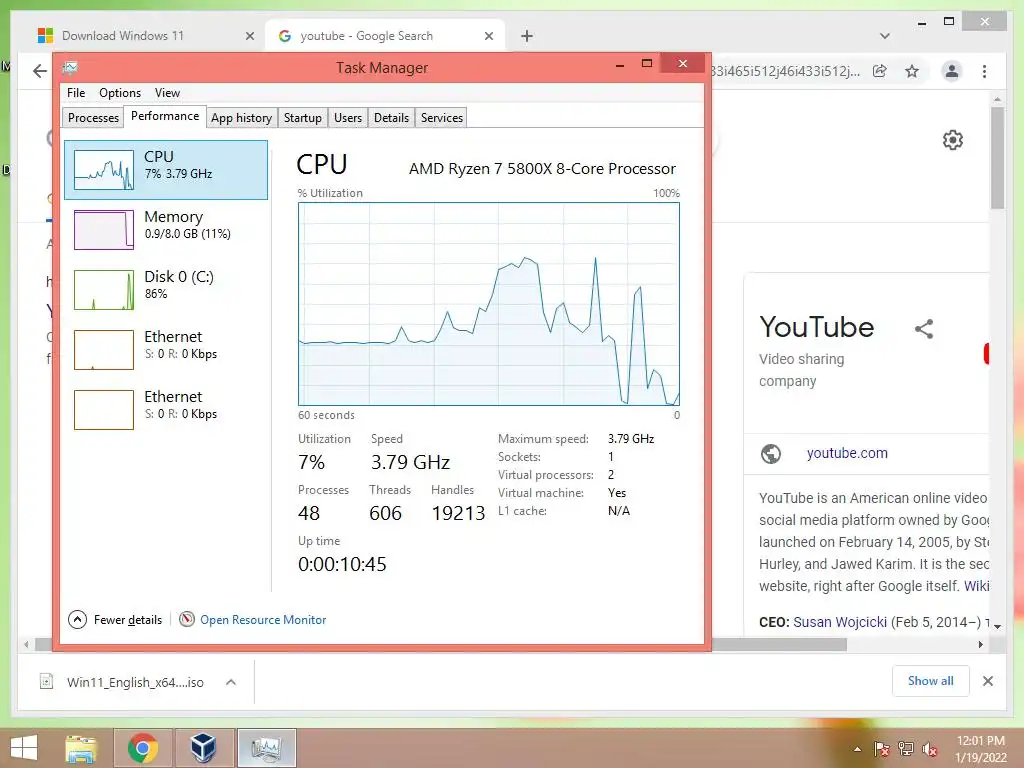
Task: Click the Threads value 606
Action: pos(385,513)
